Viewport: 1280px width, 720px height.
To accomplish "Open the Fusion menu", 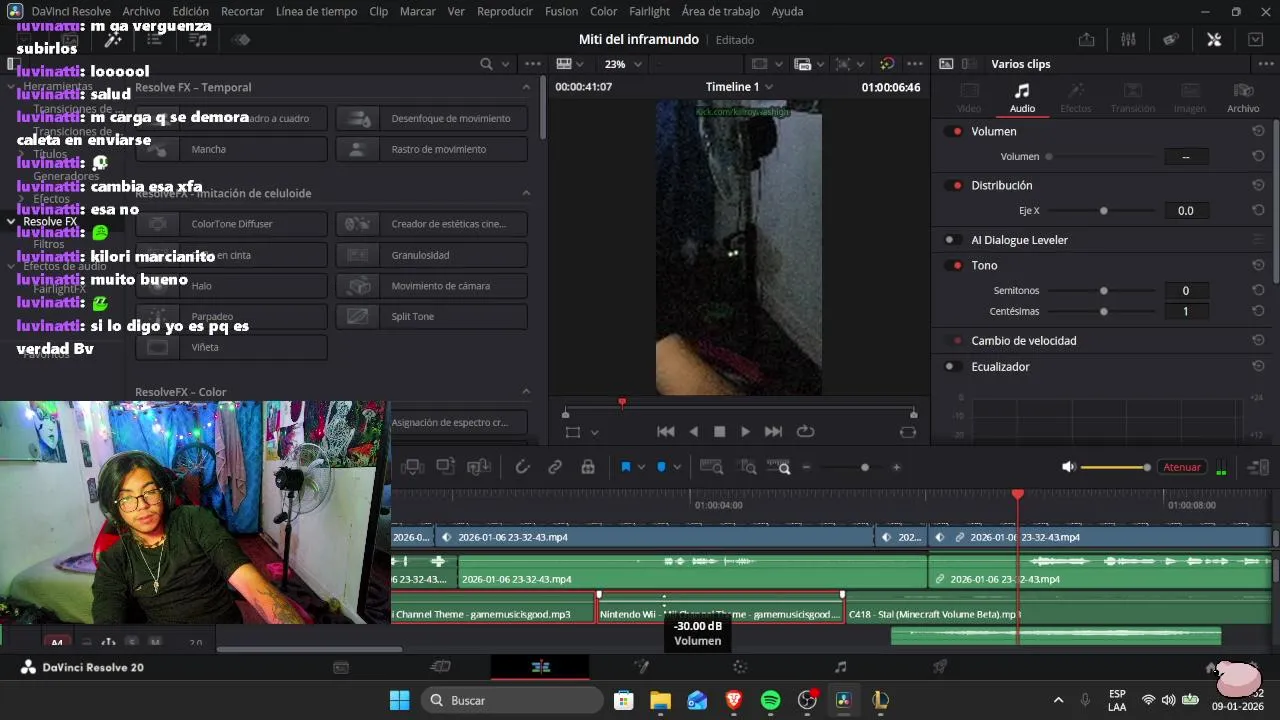I will (x=561, y=11).
